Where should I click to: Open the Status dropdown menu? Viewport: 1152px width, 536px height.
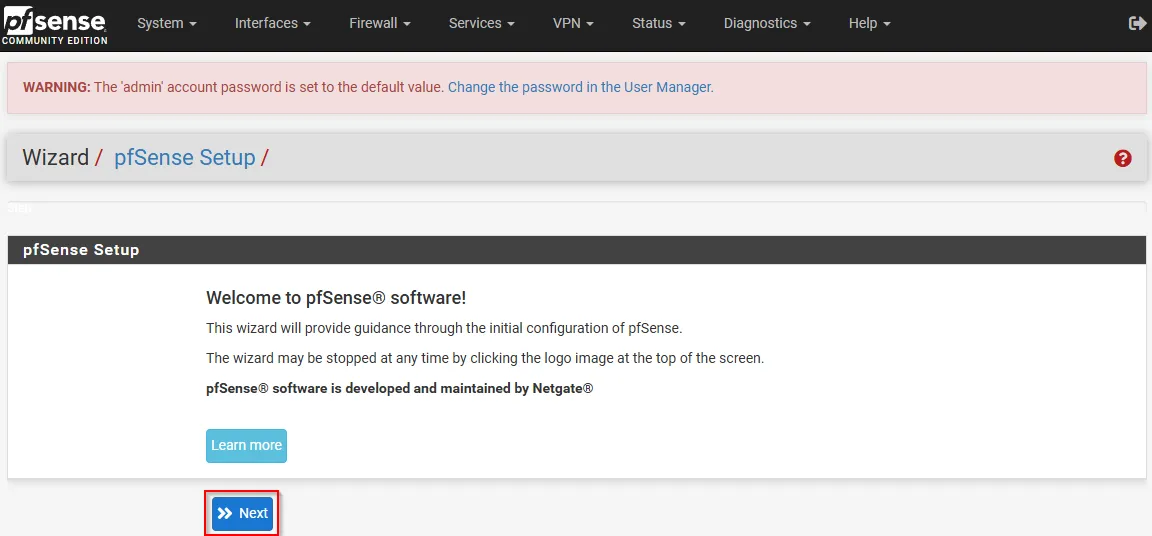pyautogui.click(x=658, y=23)
